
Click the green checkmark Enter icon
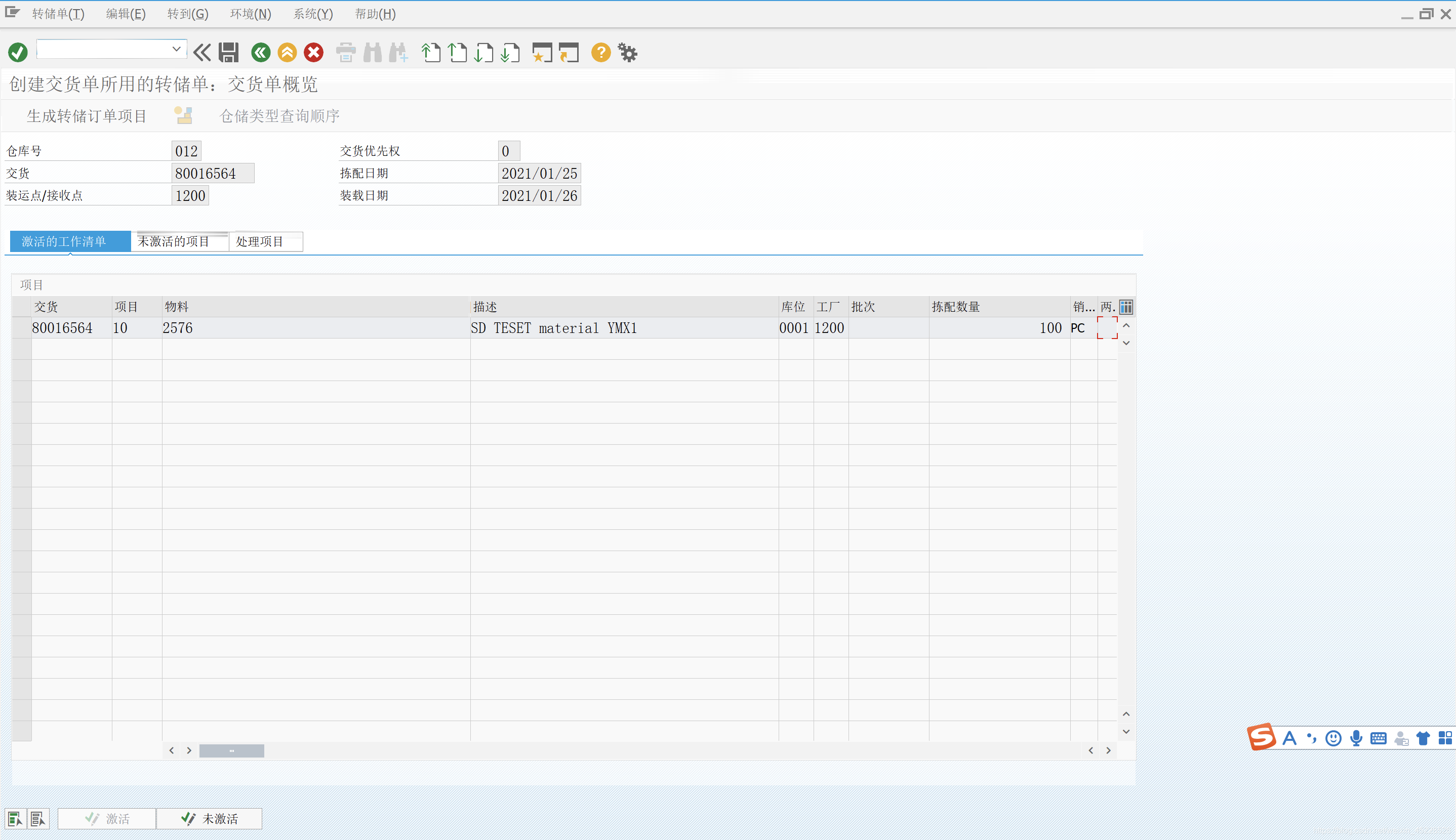pos(18,53)
